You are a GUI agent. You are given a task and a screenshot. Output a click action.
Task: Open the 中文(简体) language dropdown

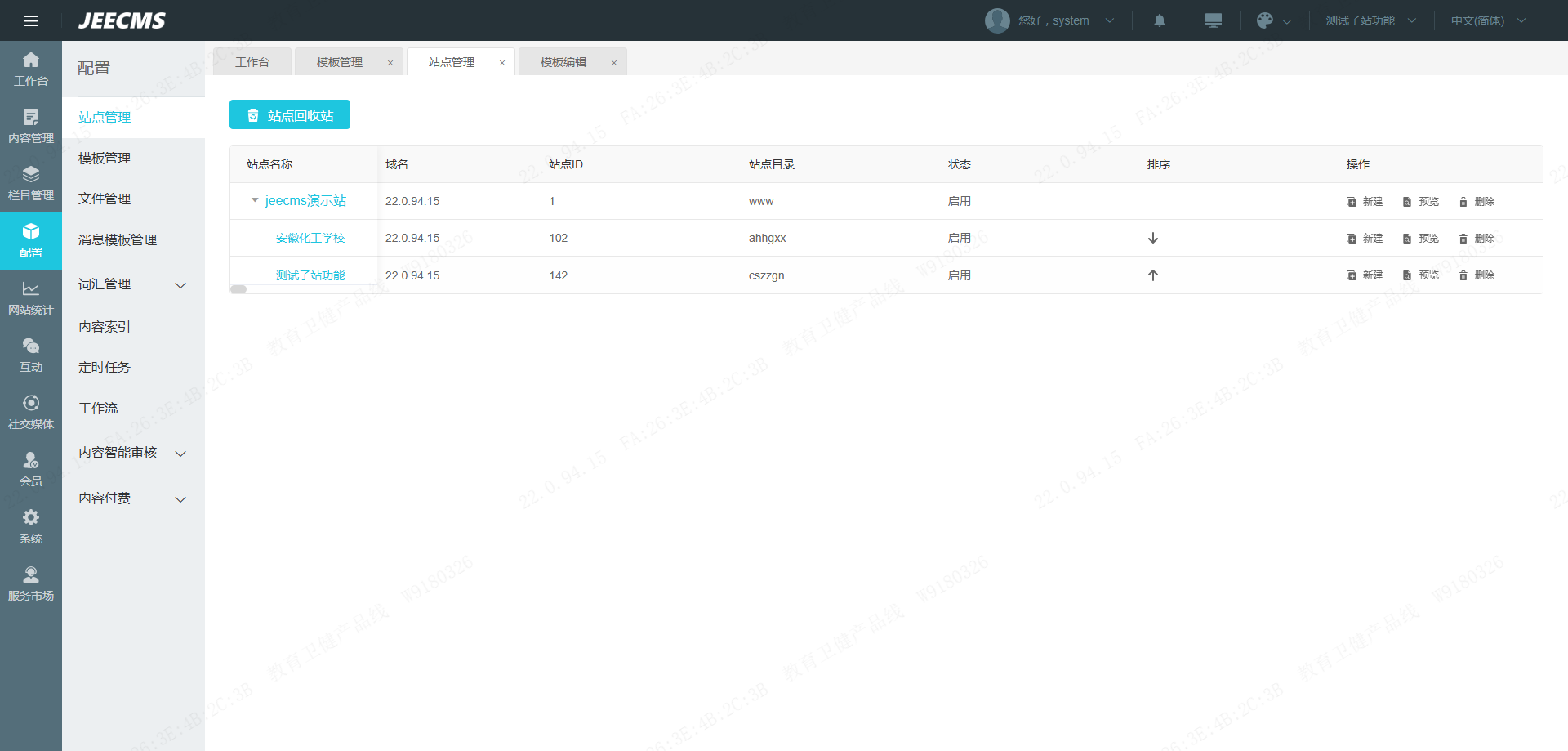pyautogui.click(x=1487, y=20)
